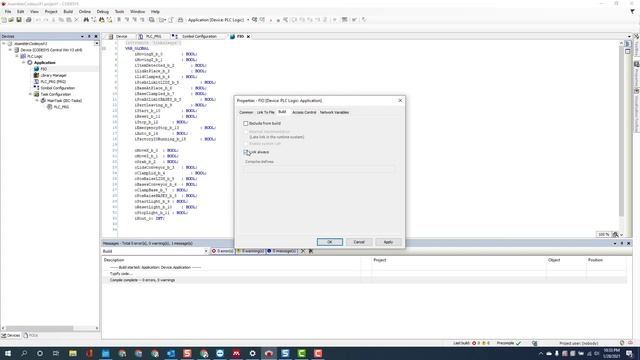Open the Online menu

85,11
